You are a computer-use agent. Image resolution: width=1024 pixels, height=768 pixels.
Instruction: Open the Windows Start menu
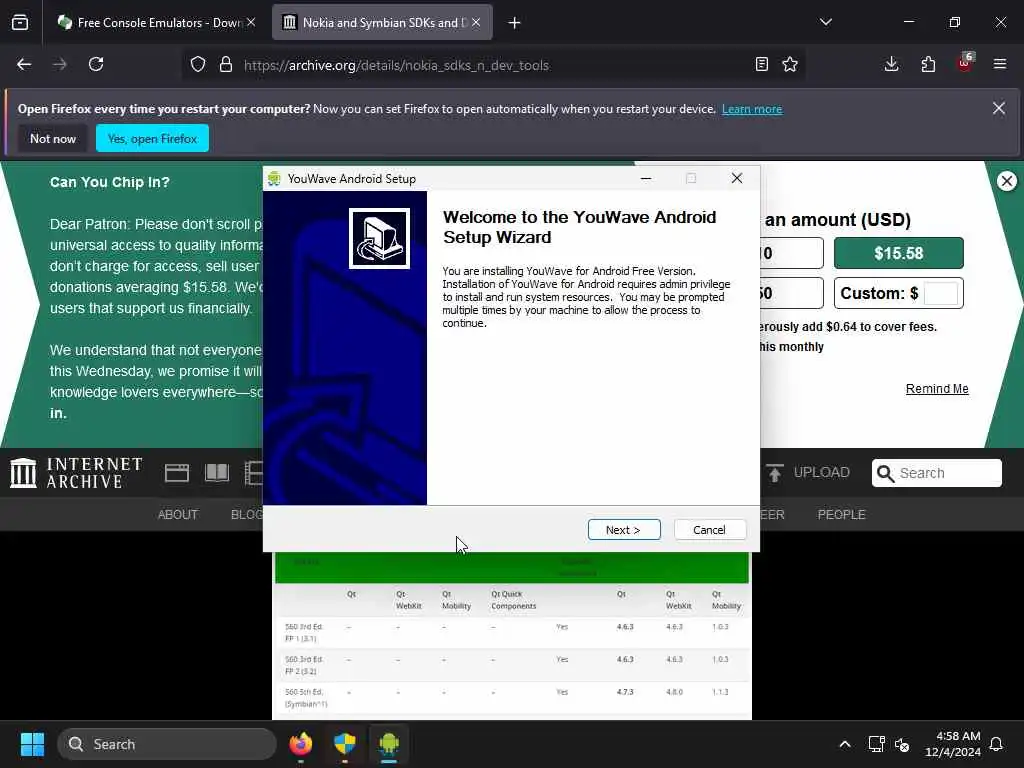(32, 744)
